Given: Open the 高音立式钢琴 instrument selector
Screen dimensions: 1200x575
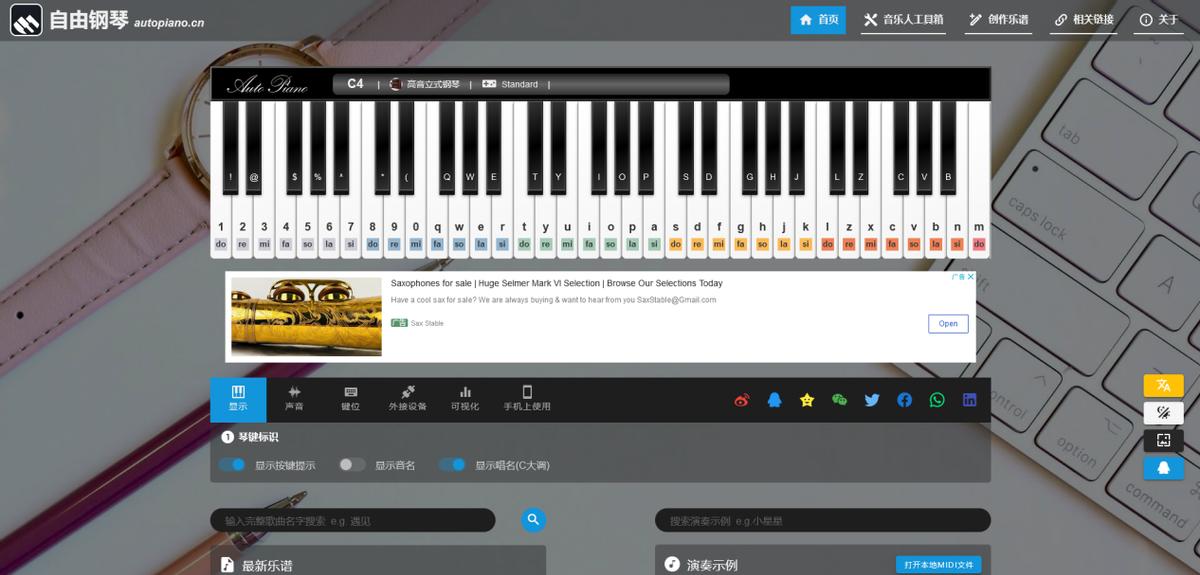Looking at the screenshot, I should click(x=425, y=84).
